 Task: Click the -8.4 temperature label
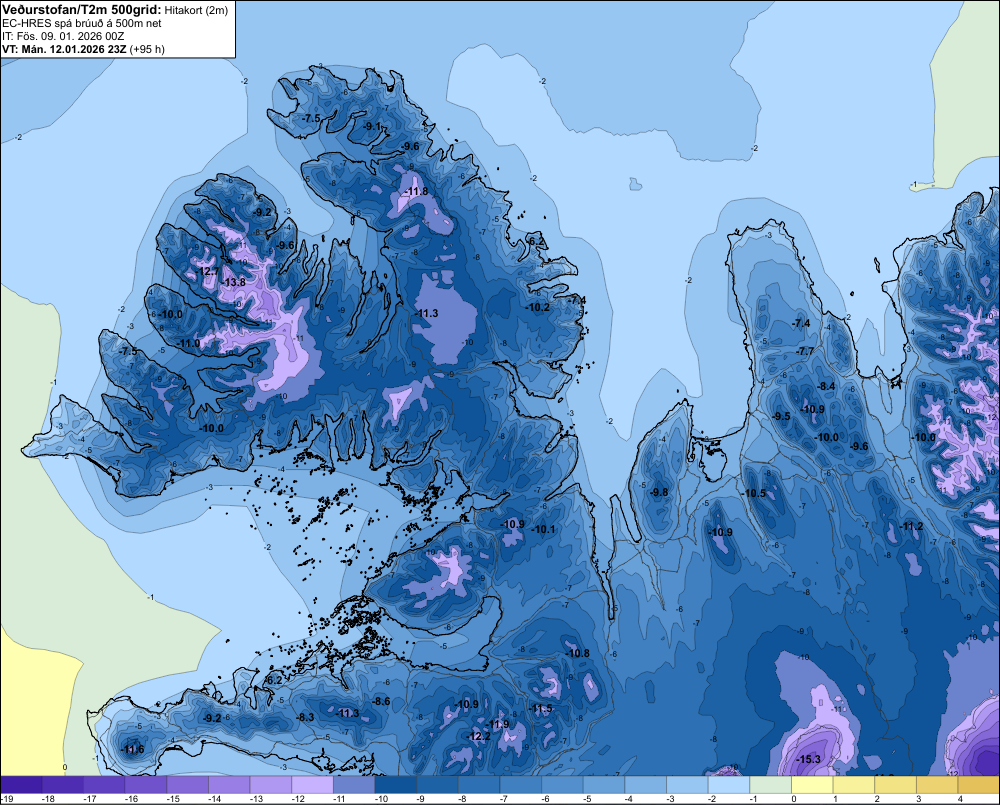[x=827, y=386]
